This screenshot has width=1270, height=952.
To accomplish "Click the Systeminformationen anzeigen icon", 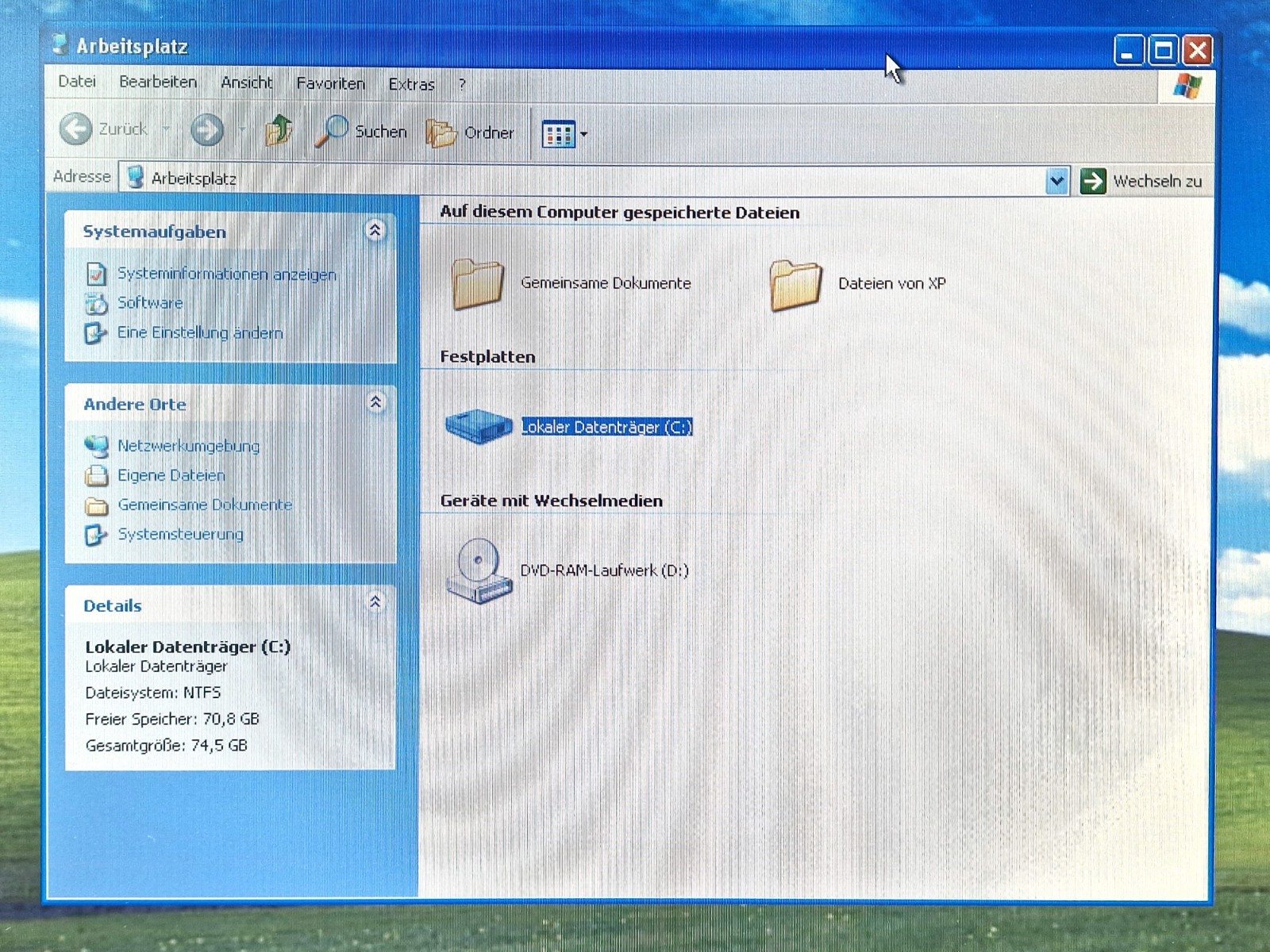I will (96, 274).
